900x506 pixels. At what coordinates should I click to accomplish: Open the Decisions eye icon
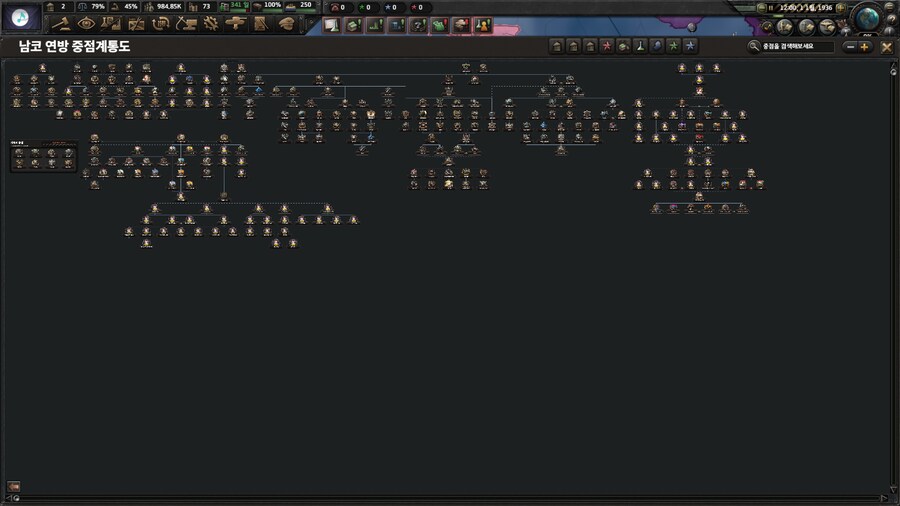coord(85,23)
